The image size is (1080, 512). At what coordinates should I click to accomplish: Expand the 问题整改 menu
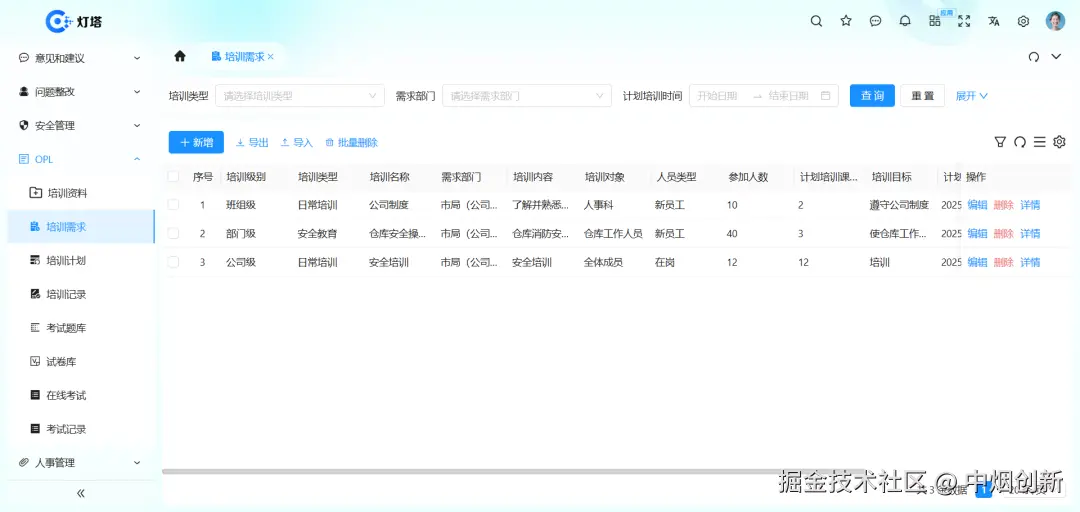pos(81,92)
